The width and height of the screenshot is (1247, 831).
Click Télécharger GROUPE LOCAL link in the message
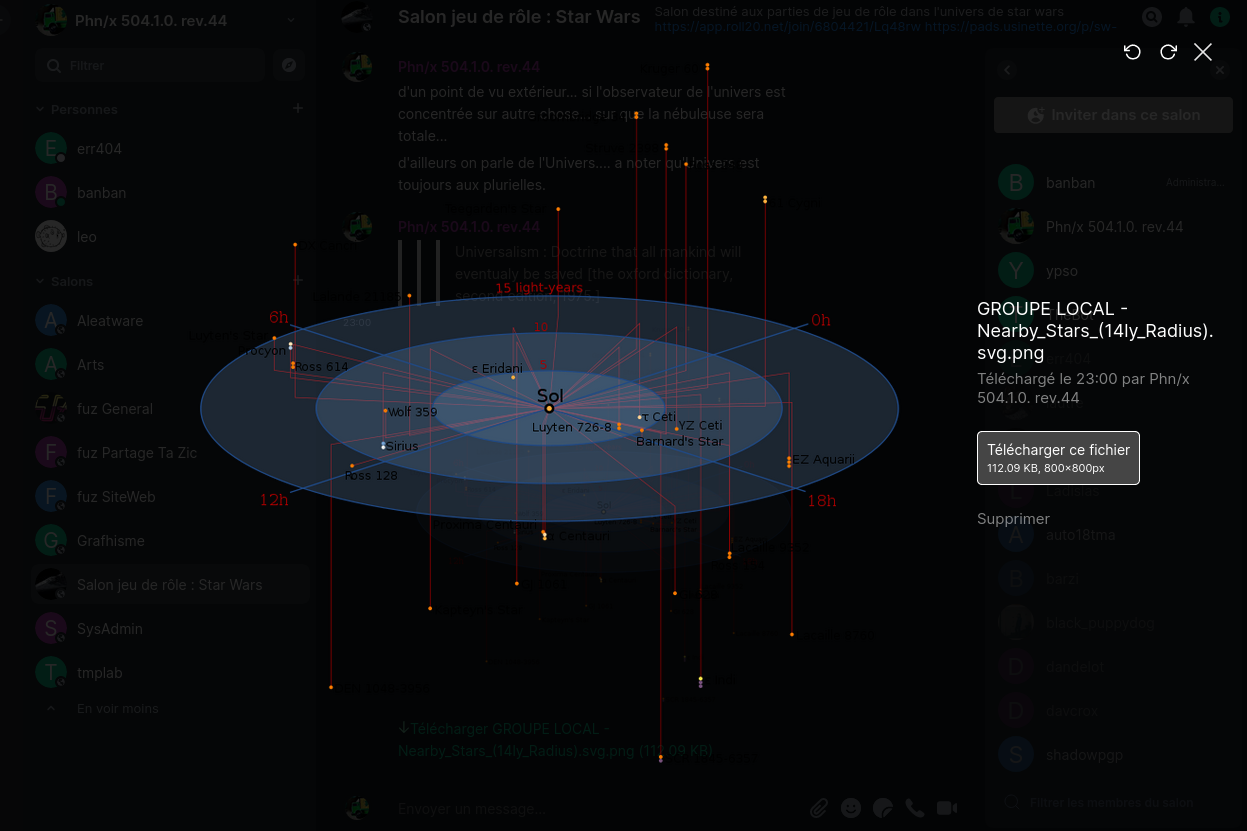coord(556,740)
